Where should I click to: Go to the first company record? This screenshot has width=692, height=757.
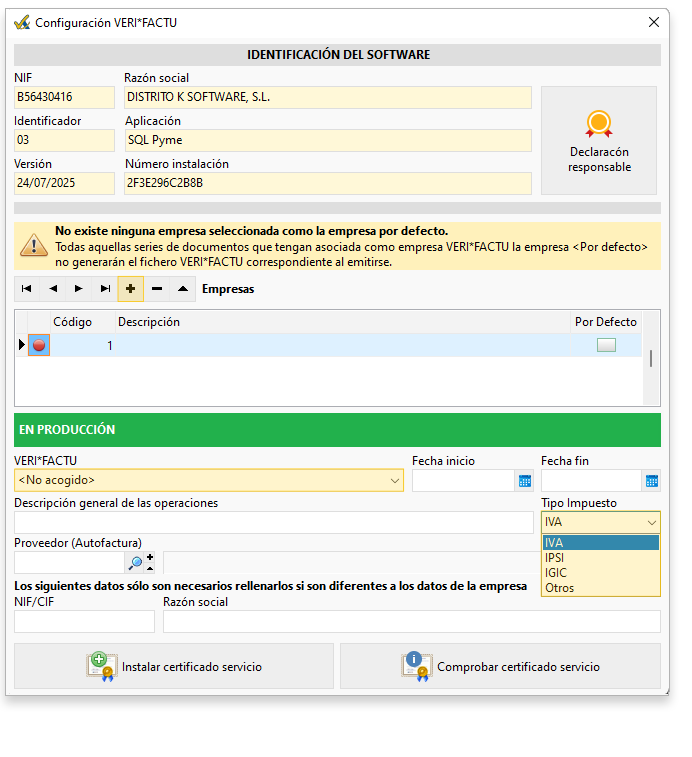pyautogui.click(x=27, y=289)
